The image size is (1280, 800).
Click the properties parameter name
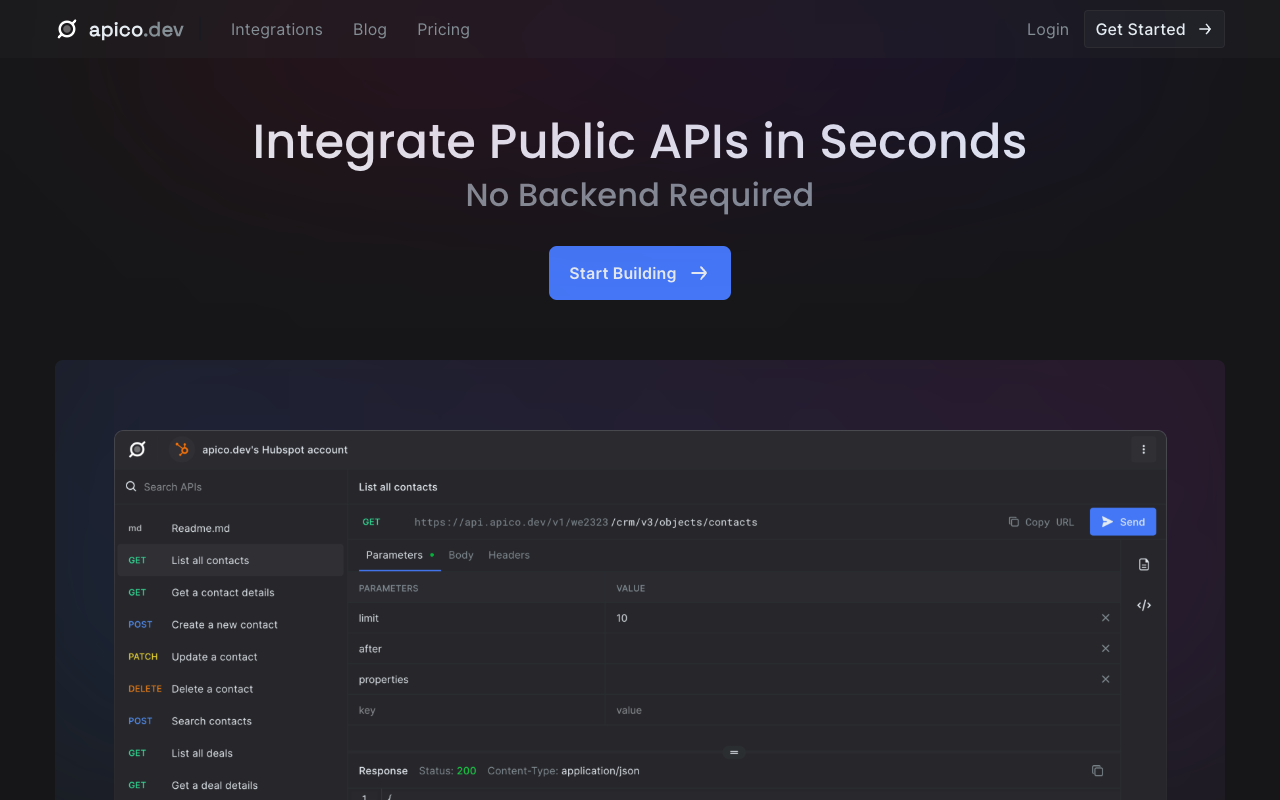tap(384, 680)
